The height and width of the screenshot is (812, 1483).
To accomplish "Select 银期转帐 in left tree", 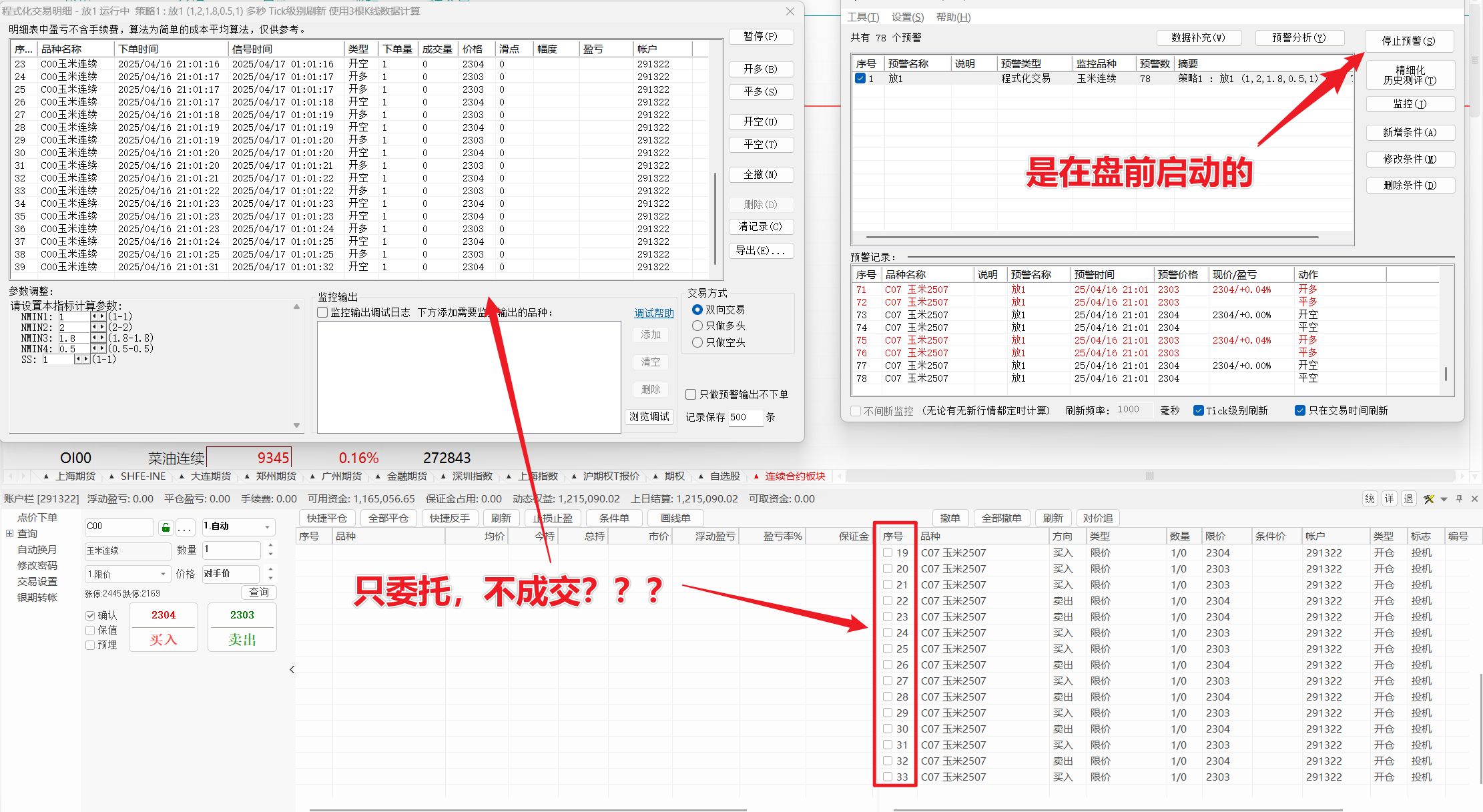I will (x=37, y=598).
